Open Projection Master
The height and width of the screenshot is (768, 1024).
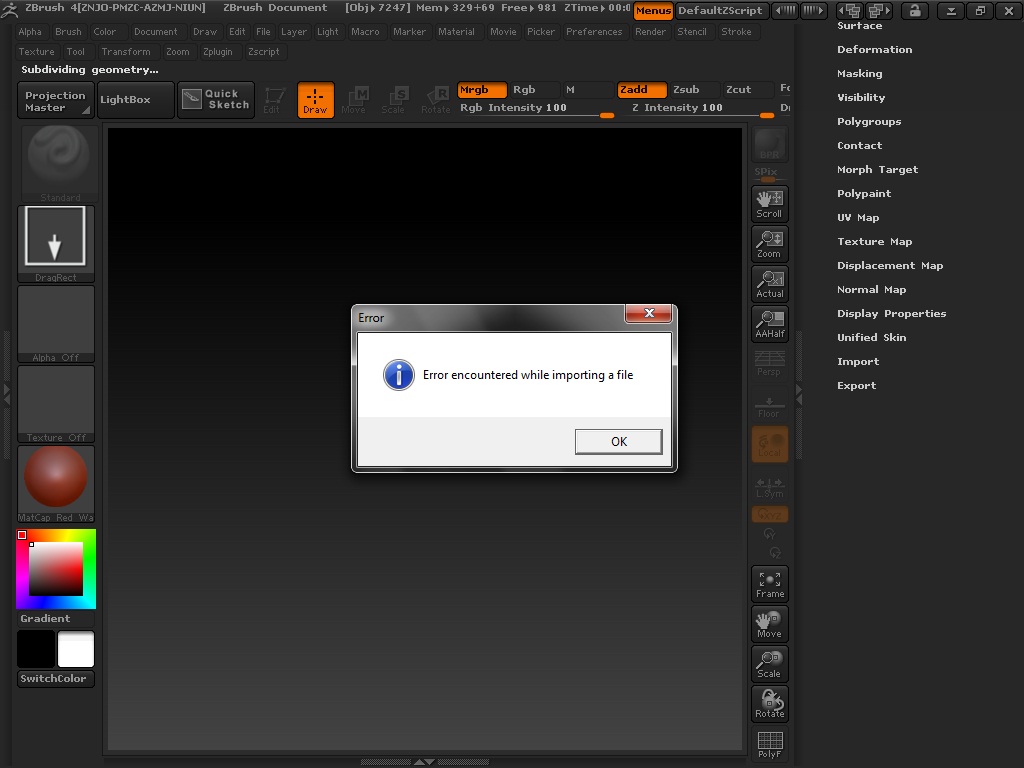56,101
